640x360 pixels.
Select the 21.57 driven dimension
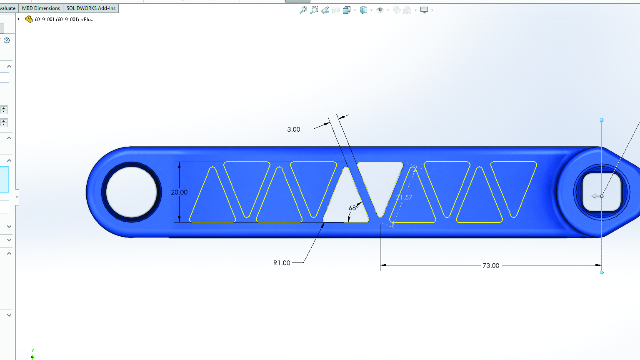(404, 198)
